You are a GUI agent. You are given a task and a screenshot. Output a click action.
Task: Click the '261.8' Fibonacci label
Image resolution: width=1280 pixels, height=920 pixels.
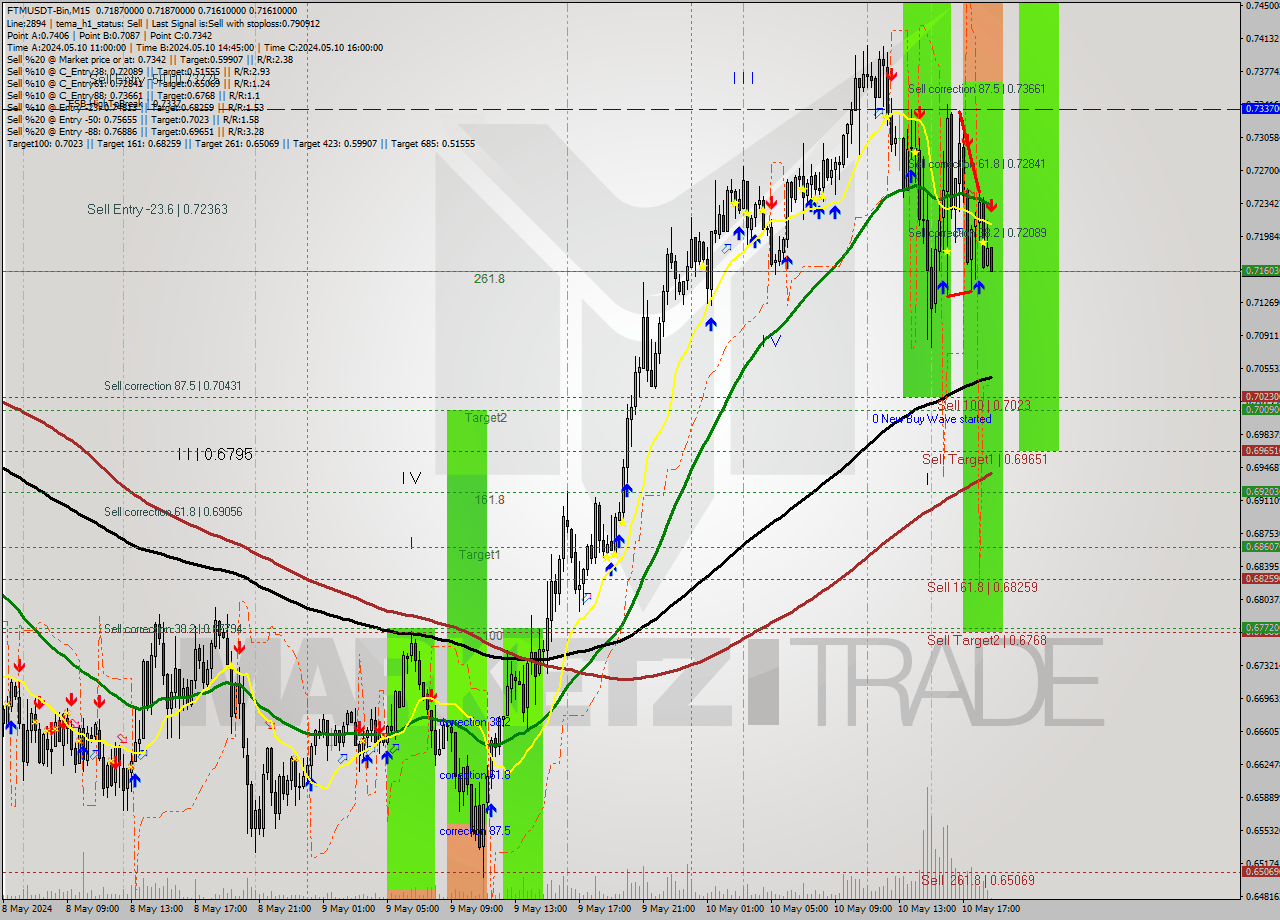coord(489,279)
